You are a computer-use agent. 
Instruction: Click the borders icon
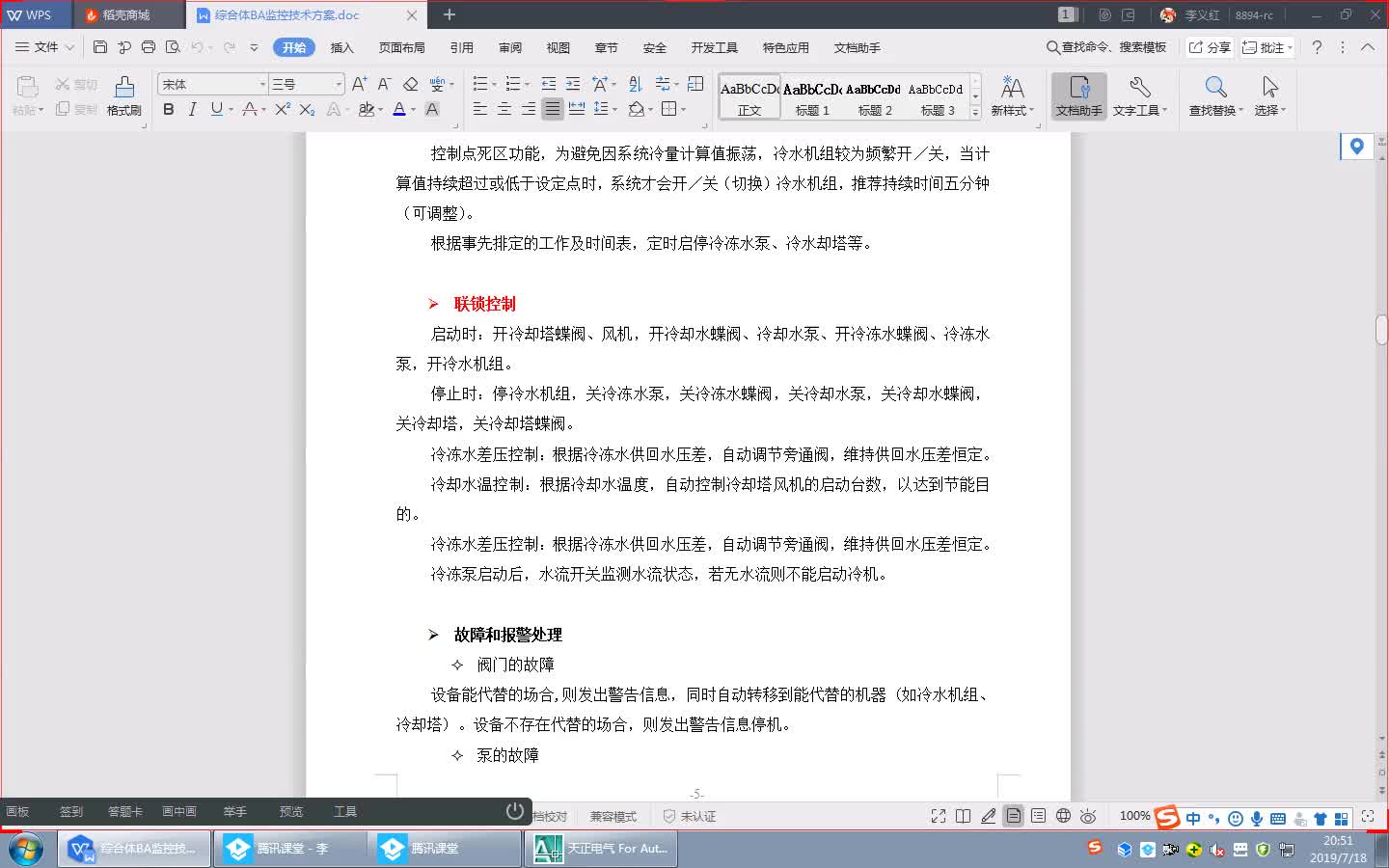(x=668, y=109)
